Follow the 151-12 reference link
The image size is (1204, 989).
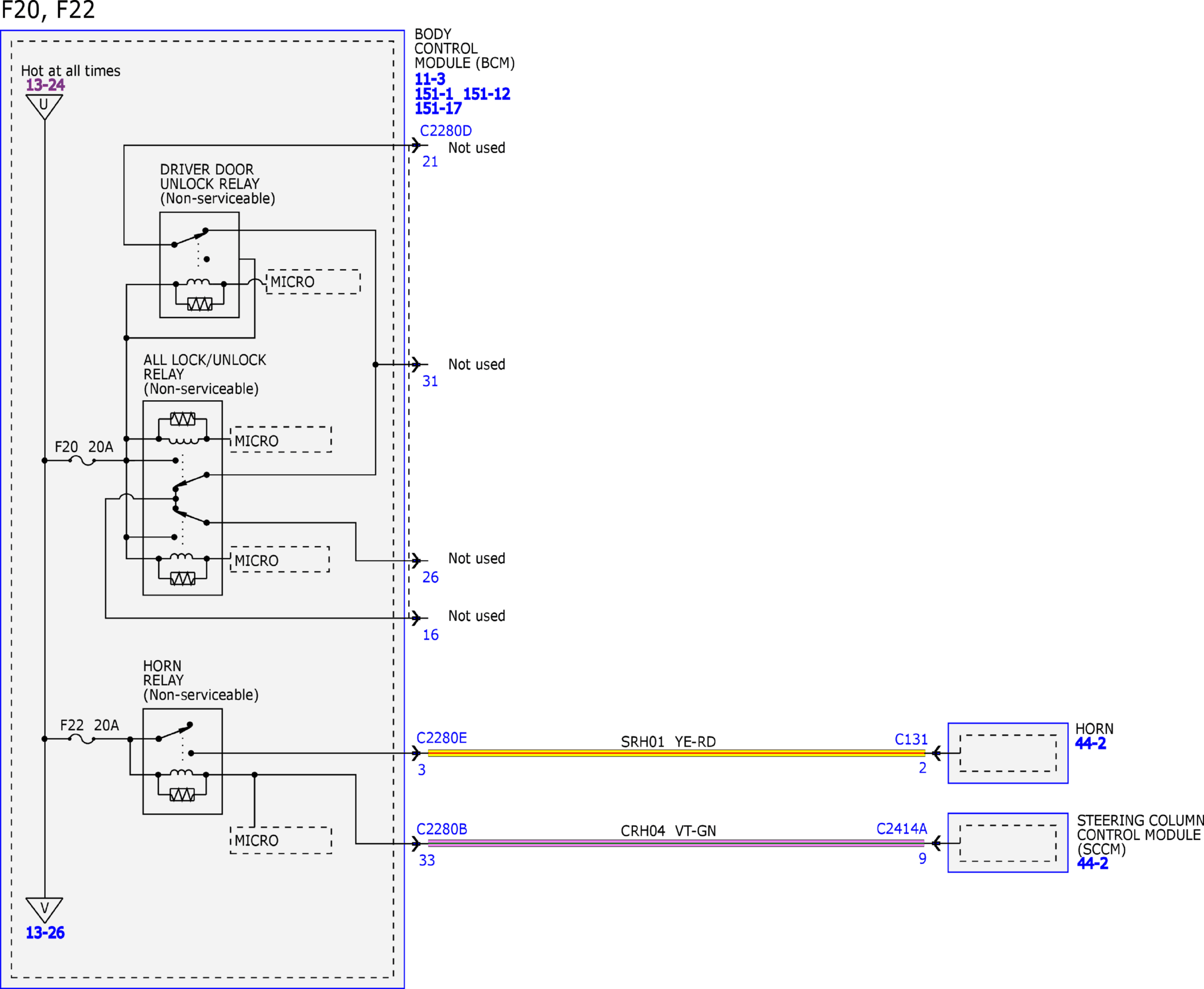[x=487, y=94]
